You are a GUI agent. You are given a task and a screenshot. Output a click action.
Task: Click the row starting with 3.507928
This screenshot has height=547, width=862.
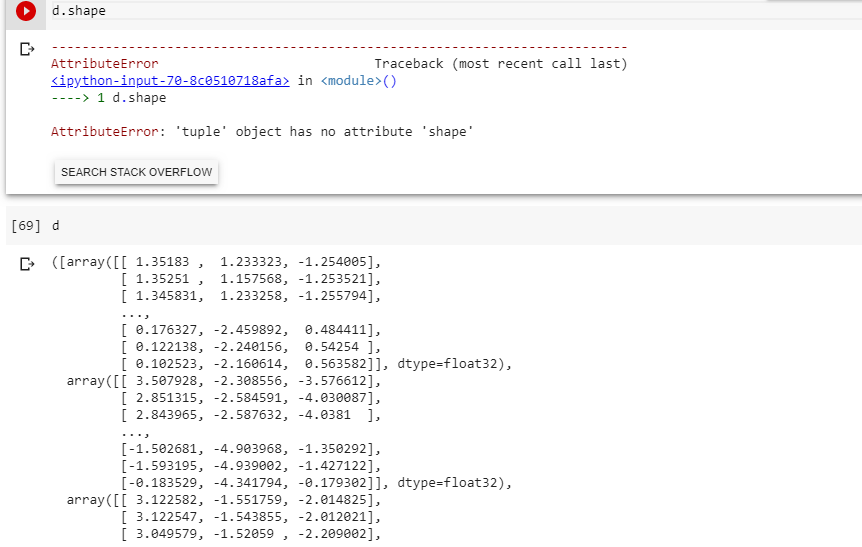[x=224, y=381]
